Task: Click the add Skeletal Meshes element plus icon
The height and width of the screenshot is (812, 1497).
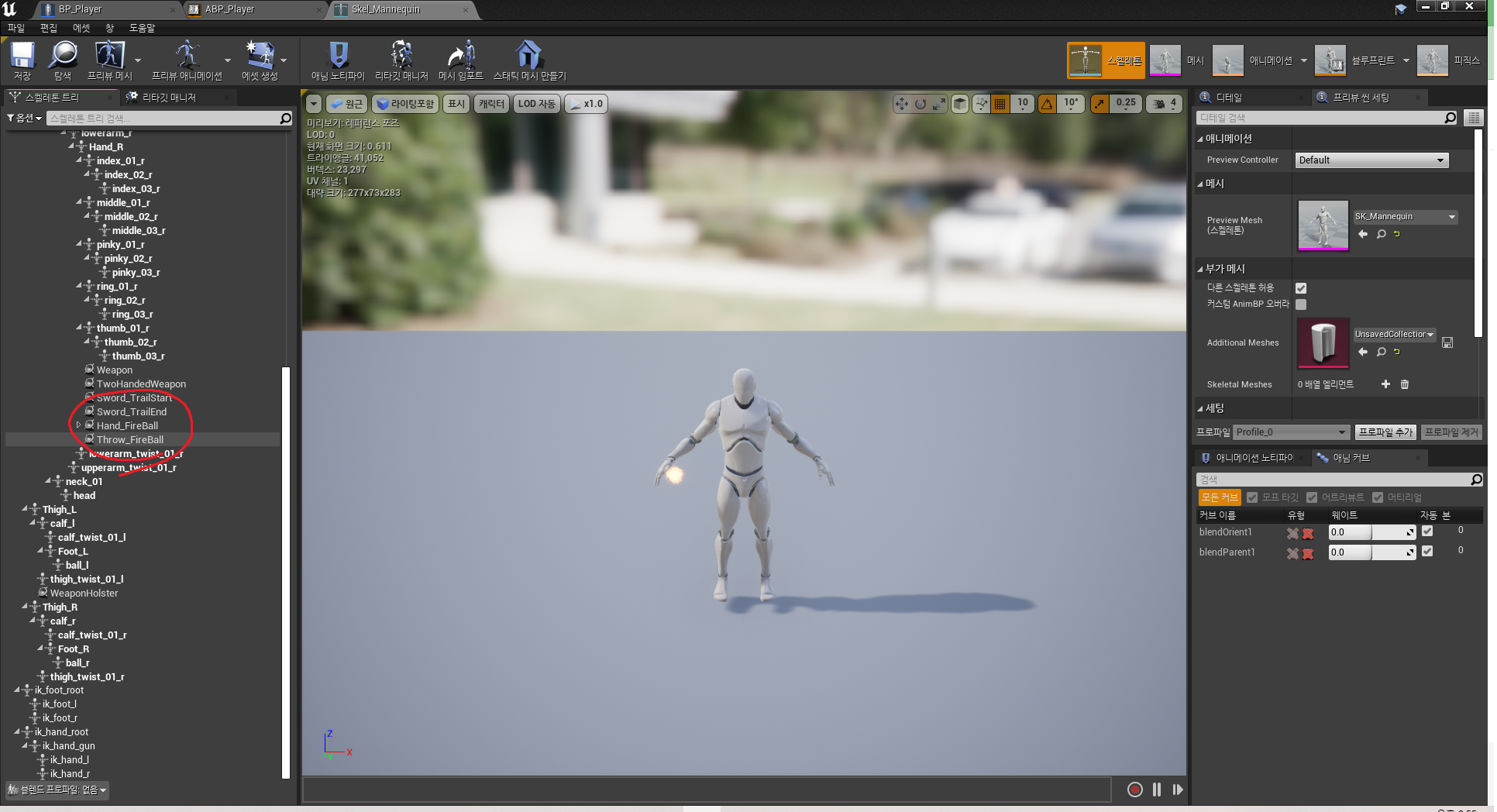Action: (x=1385, y=384)
